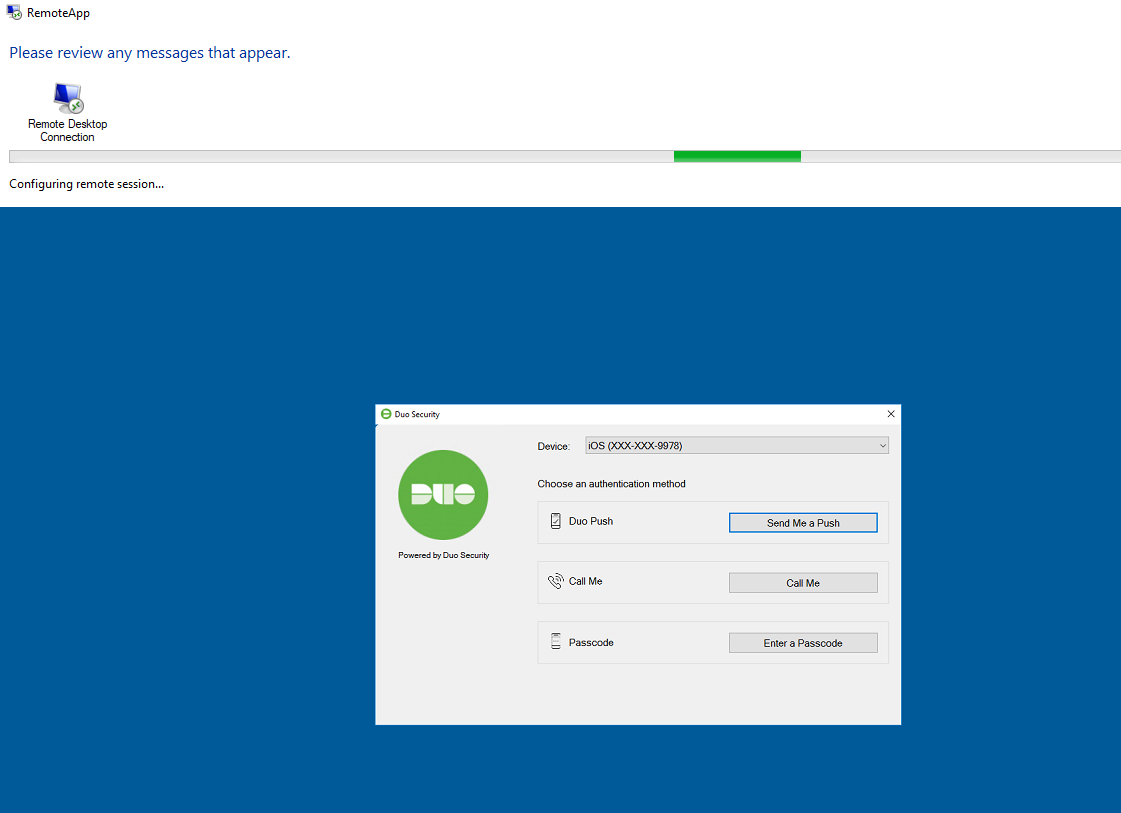Click the Enter a Passcode button
The width and height of the screenshot is (1121, 813).
pyautogui.click(x=803, y=642)
